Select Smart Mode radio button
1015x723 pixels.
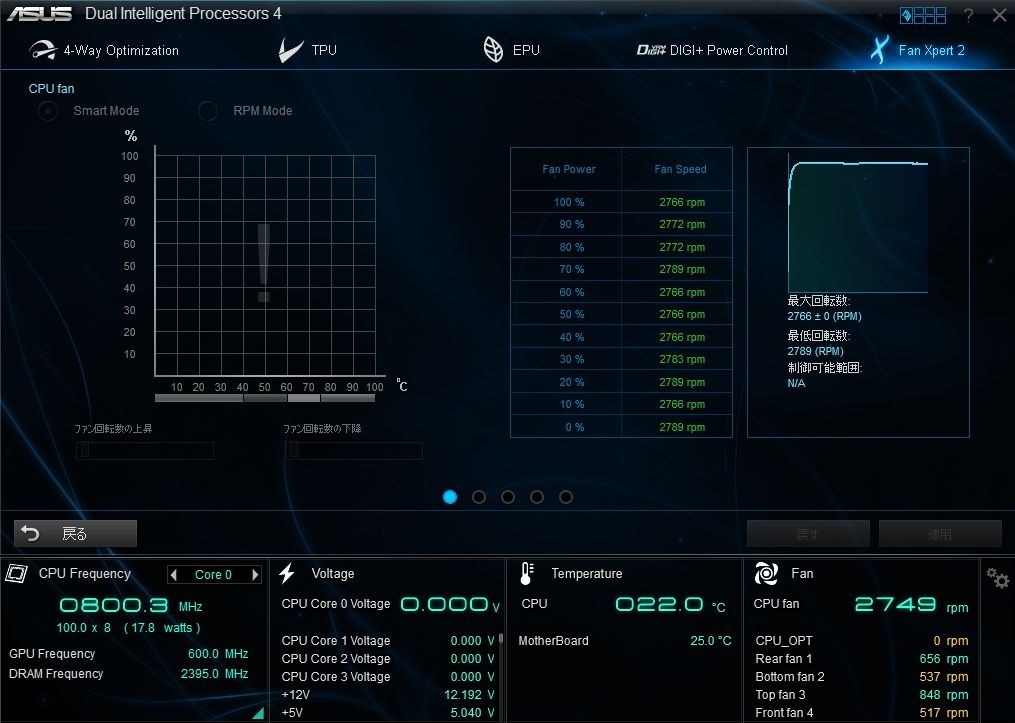[x=47, y=111]
